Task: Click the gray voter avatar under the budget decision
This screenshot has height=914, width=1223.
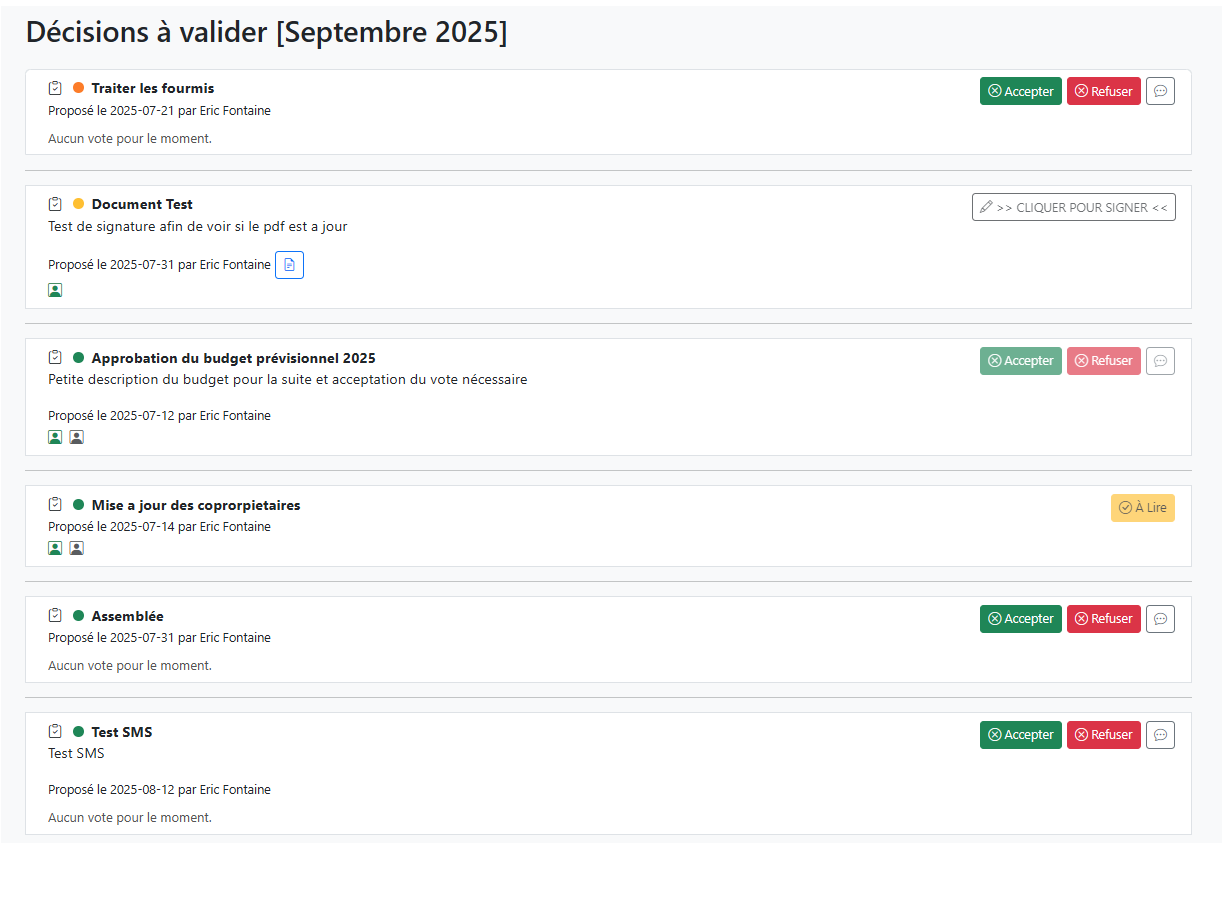Action: [76, 436]
